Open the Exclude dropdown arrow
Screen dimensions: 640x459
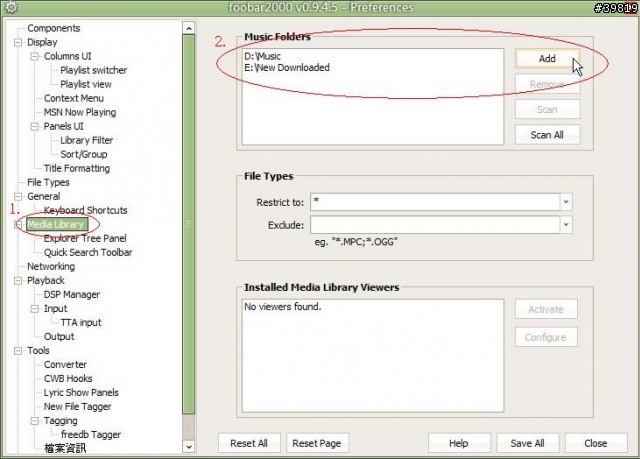click(x=566, y=225)
